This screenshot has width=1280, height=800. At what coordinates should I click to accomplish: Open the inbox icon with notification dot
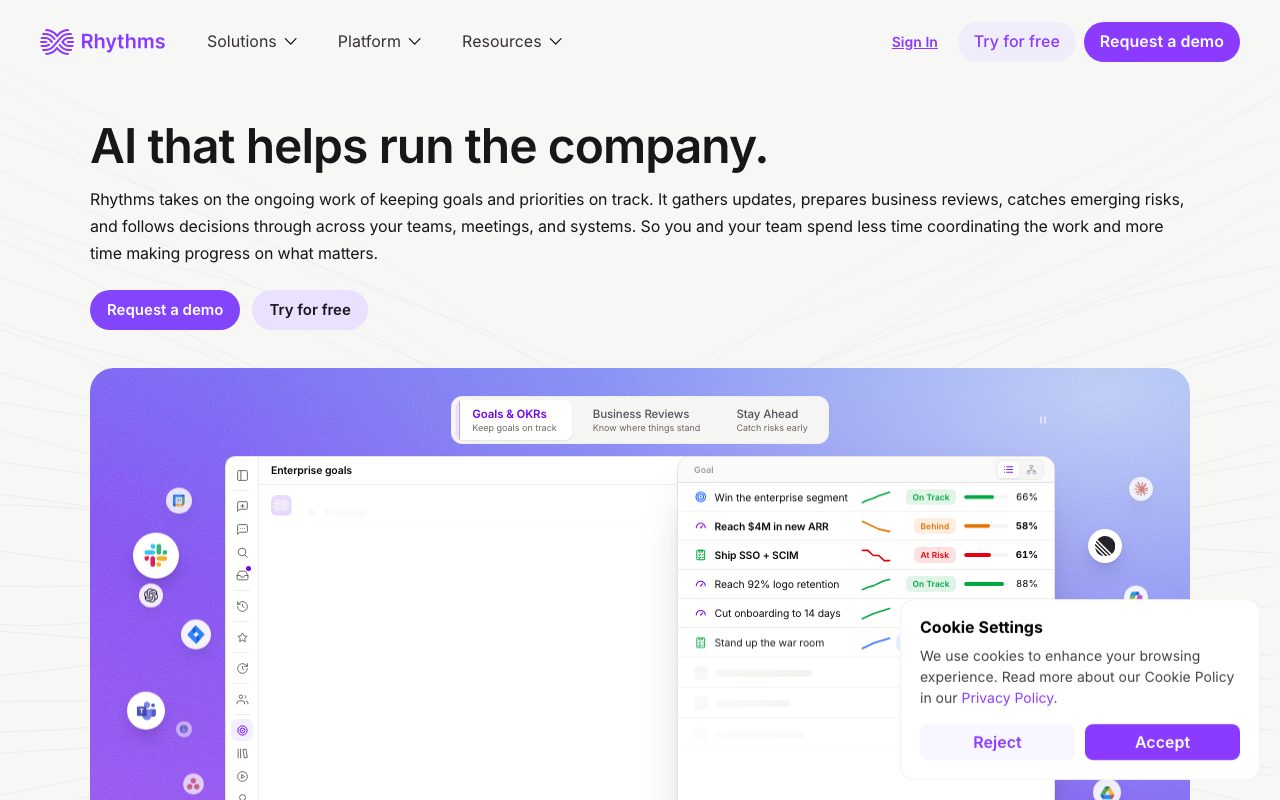point(242,575)
